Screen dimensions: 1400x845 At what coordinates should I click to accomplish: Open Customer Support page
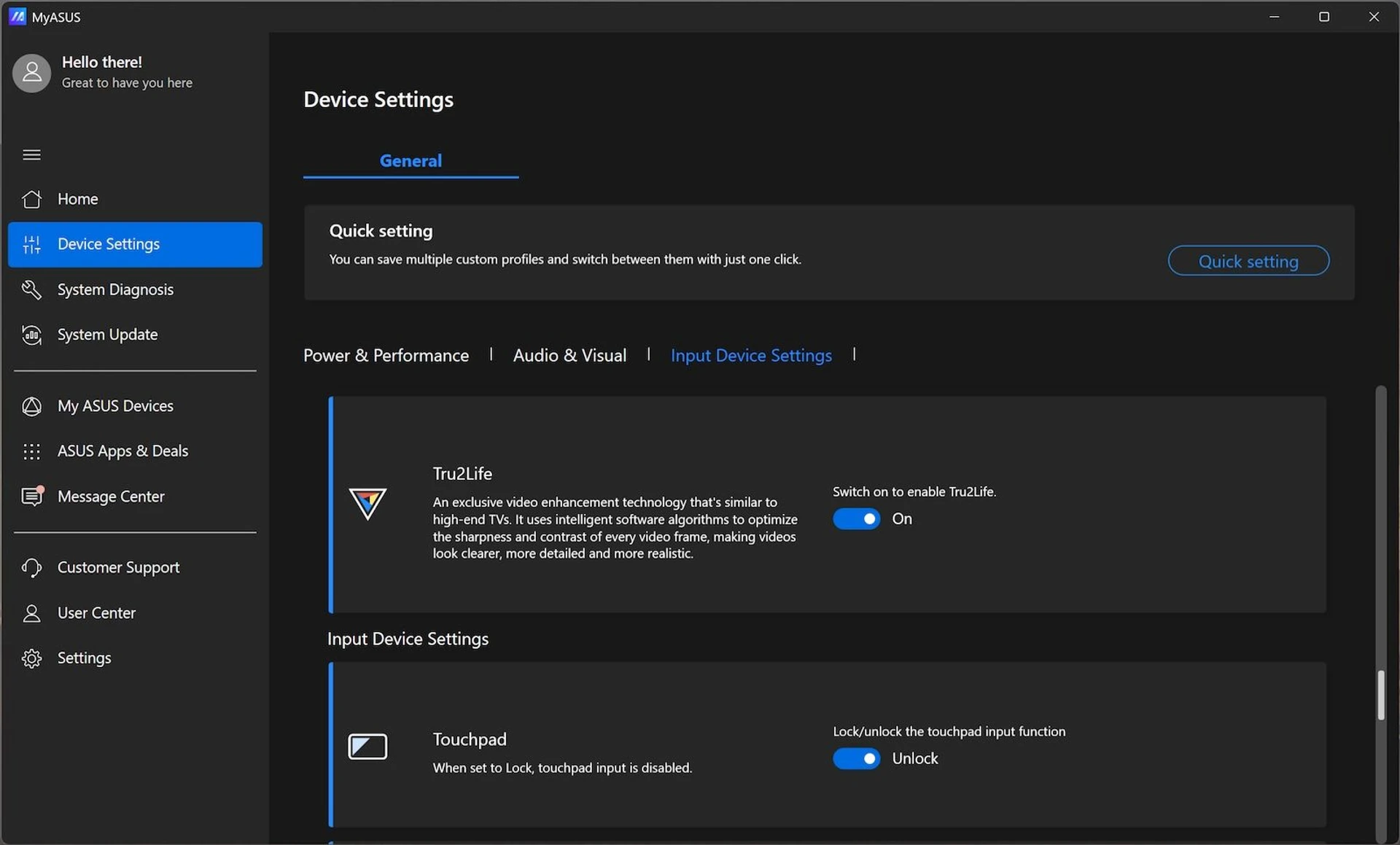pos(135,567)
